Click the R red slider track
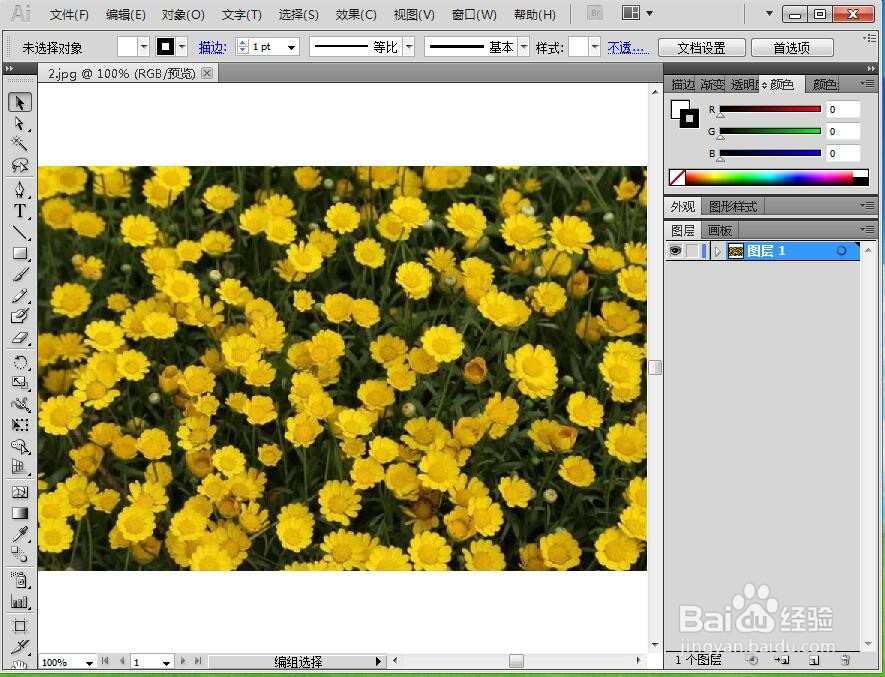 [770, 109]
